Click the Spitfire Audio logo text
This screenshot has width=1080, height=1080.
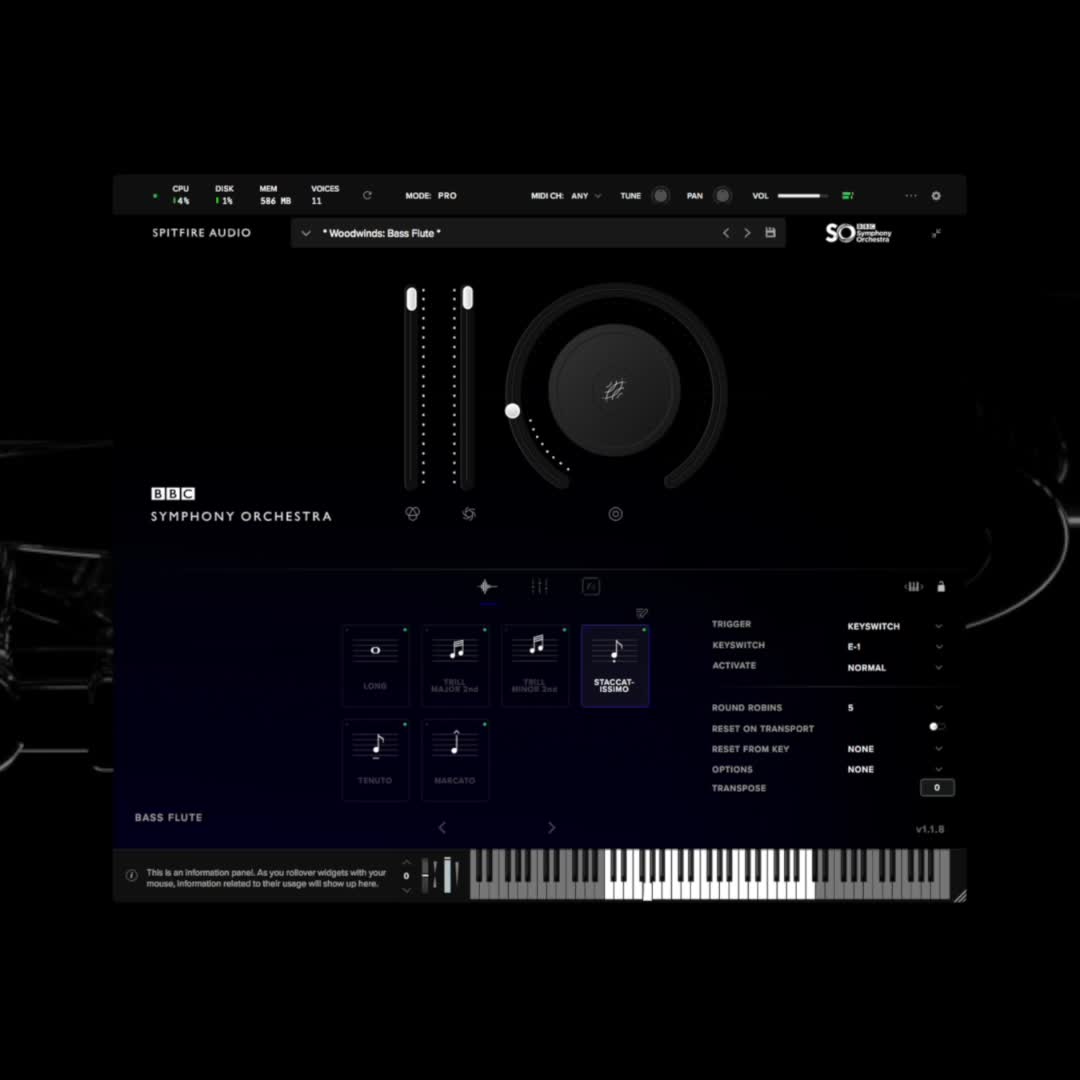click(x=201, y=233)
